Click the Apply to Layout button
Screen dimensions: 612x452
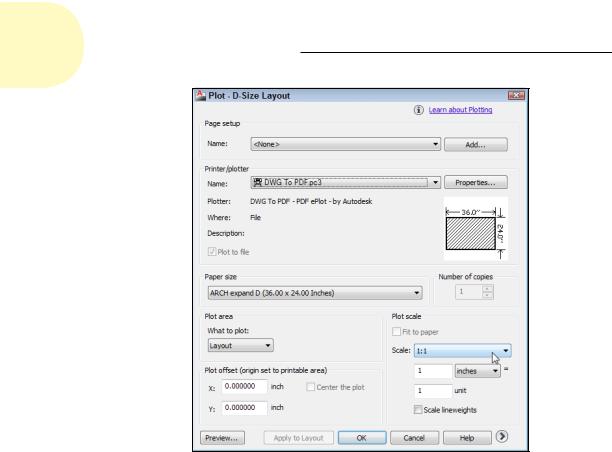click(299, 438)
